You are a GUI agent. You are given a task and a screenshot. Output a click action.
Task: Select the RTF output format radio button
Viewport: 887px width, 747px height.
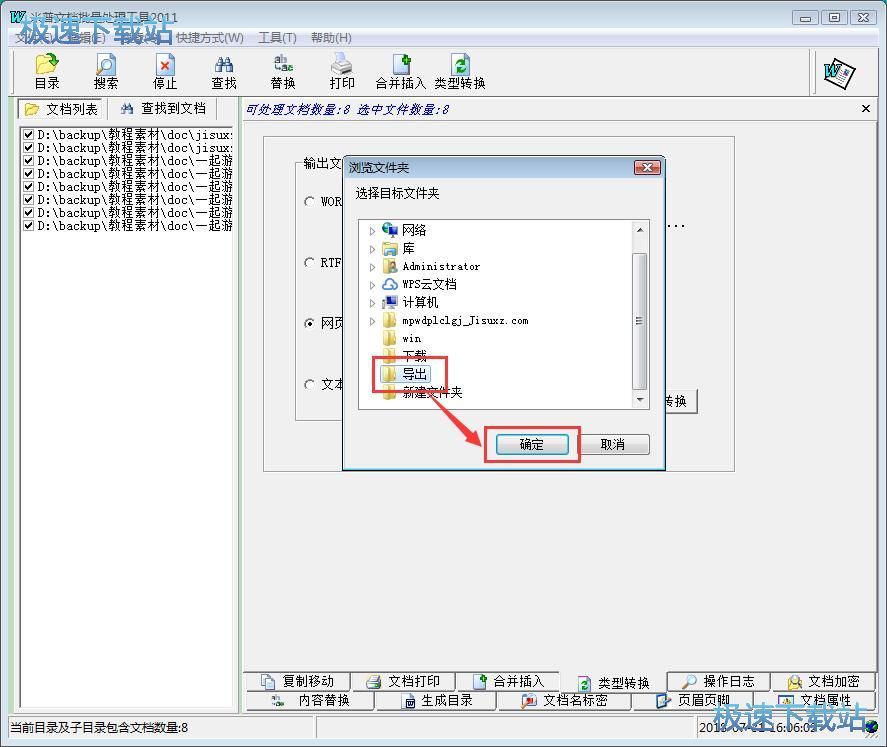point(310,263)
